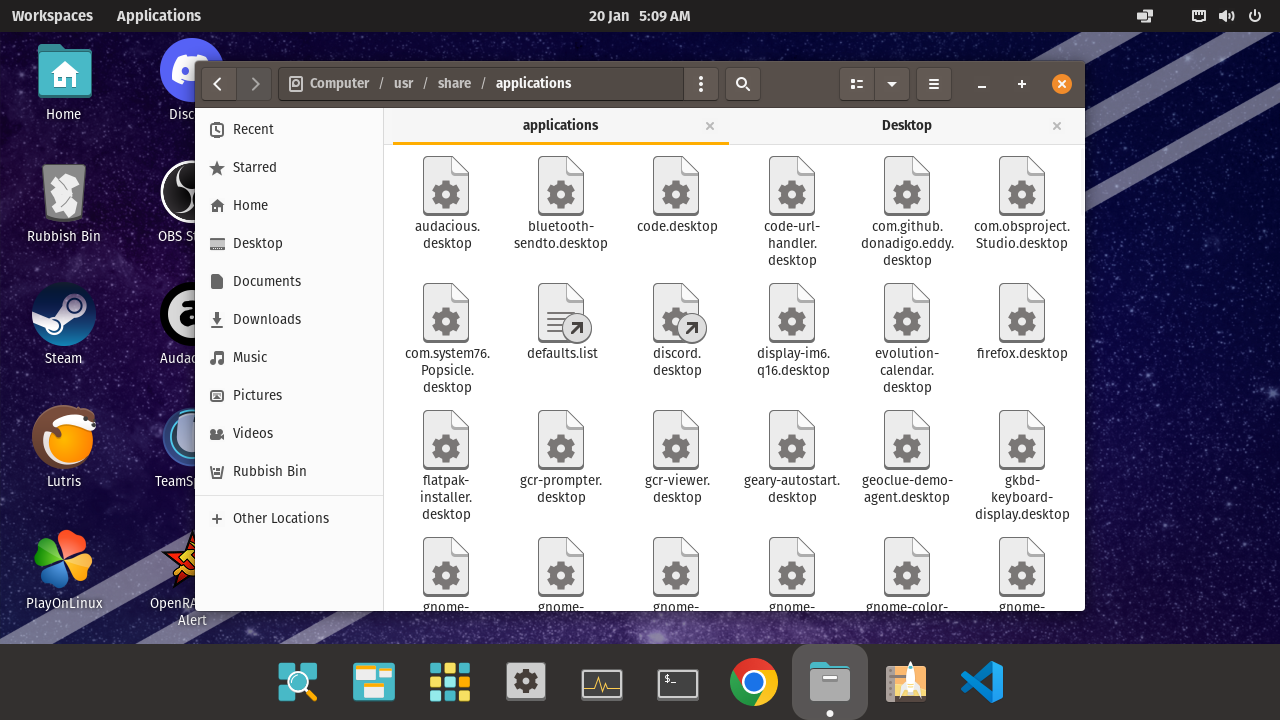This screenshot has height=720, width=1280.
Task: Launch Steam from the desktop
Action: pos(64,326)
